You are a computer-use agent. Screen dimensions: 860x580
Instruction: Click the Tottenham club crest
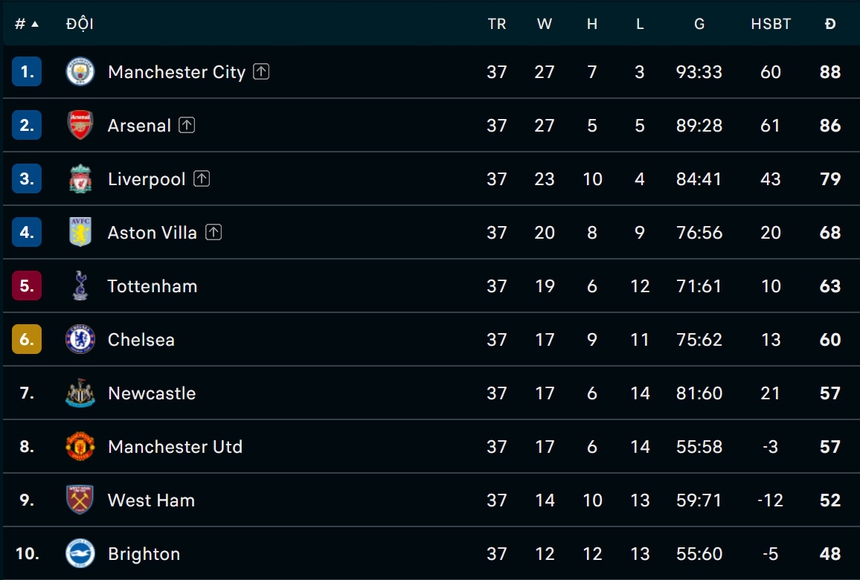pos(80,286)
